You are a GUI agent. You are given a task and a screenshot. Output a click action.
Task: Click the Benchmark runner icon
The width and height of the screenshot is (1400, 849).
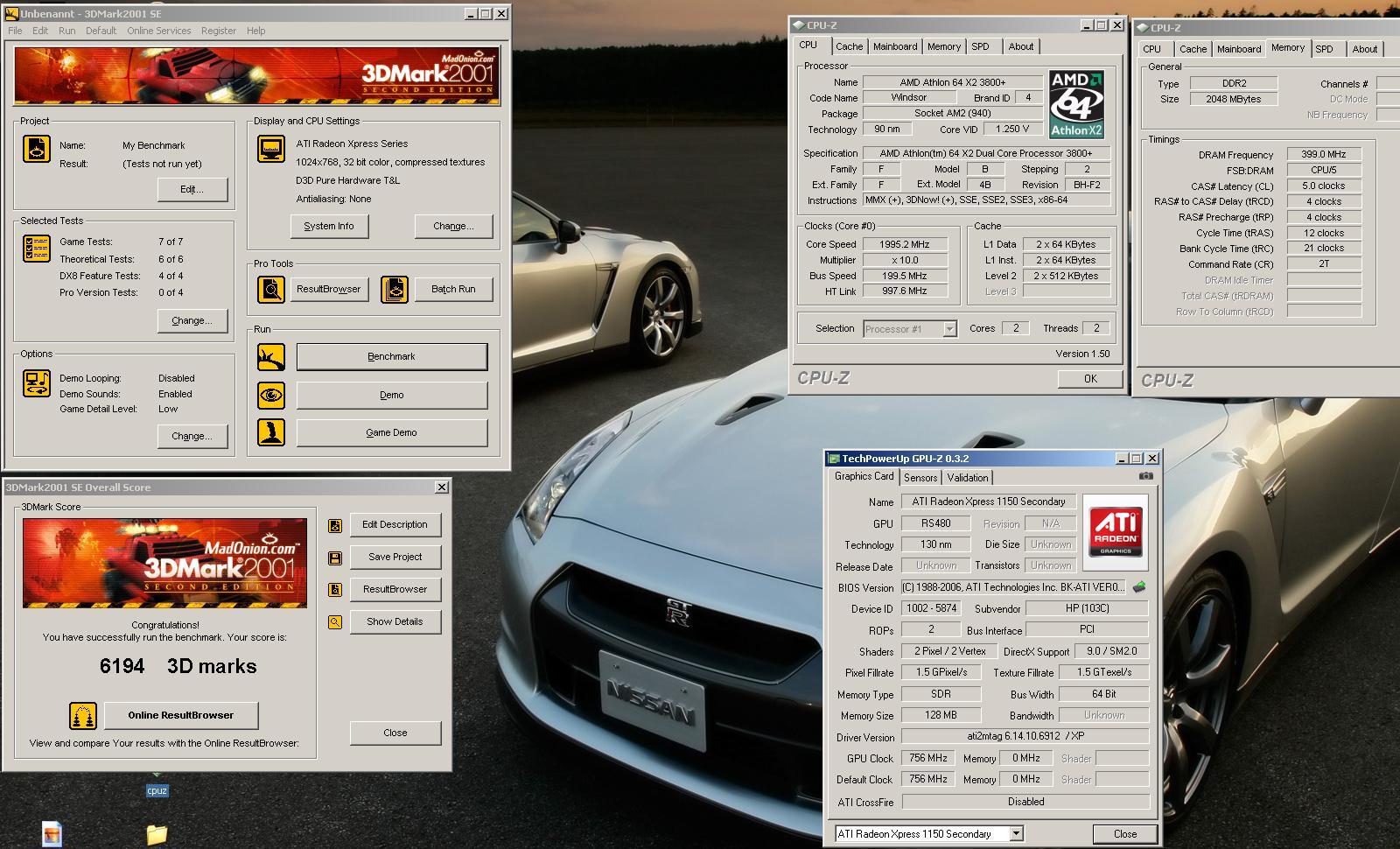(271, 357)
